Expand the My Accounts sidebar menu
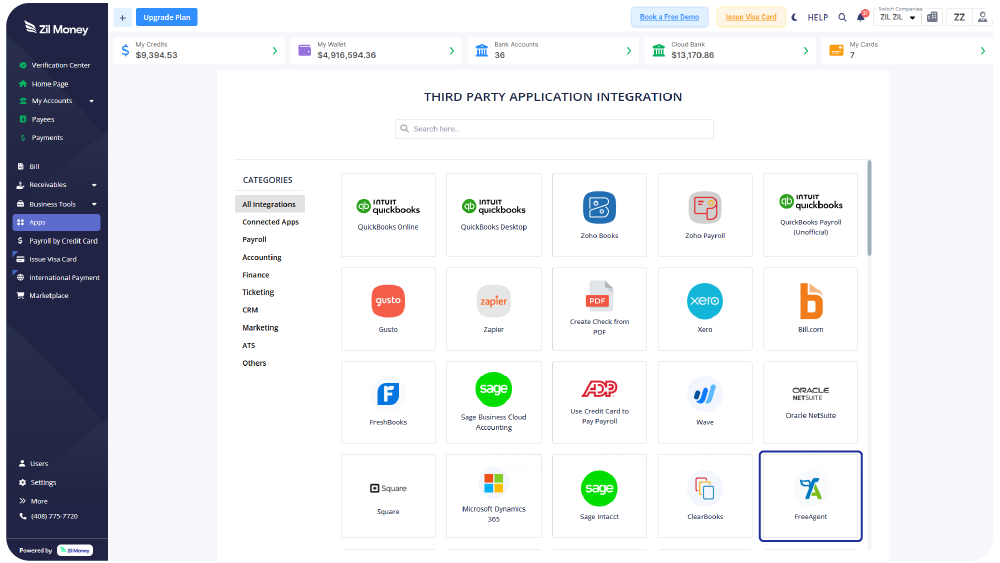The image size is (1000, 563). [91, 101]
